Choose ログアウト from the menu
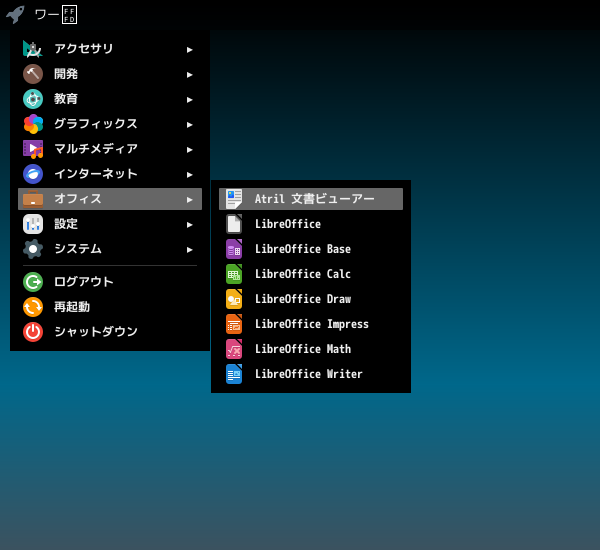 coord(110,282)
